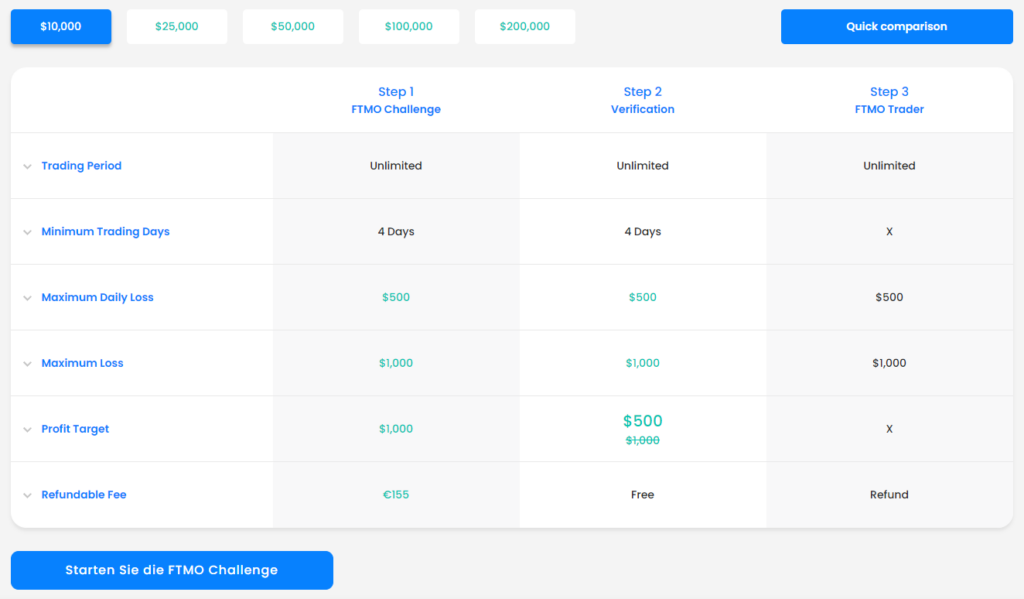Open the $100,000 account size tab
1024x599 pixels.
point(409,27)
